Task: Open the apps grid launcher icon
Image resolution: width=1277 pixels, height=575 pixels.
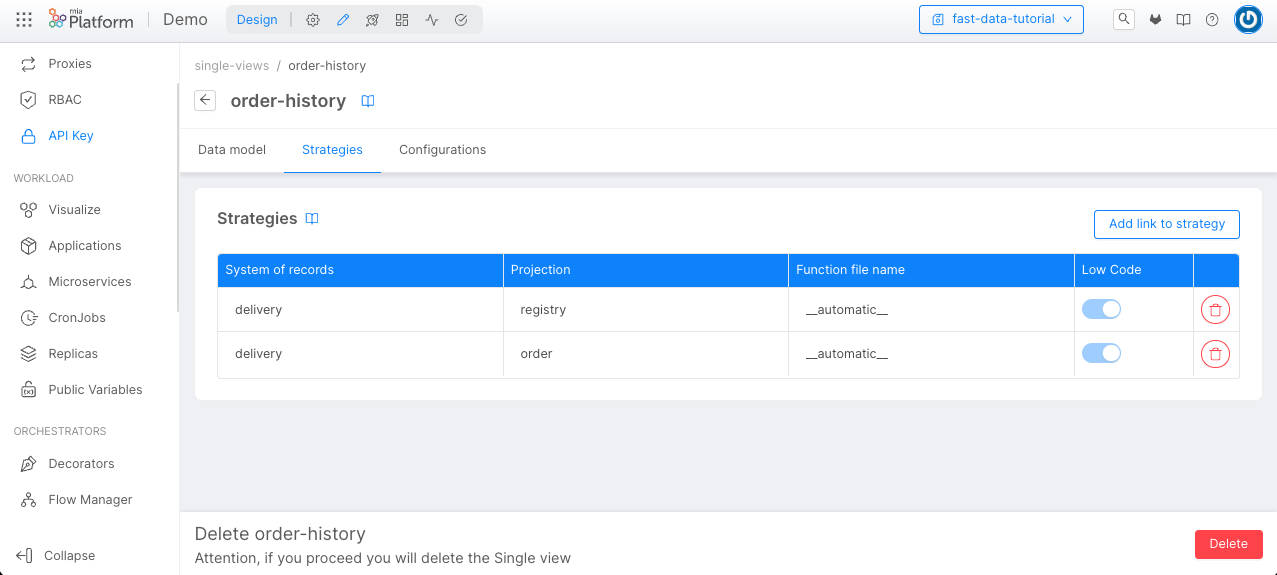Action: coord(24,20)
